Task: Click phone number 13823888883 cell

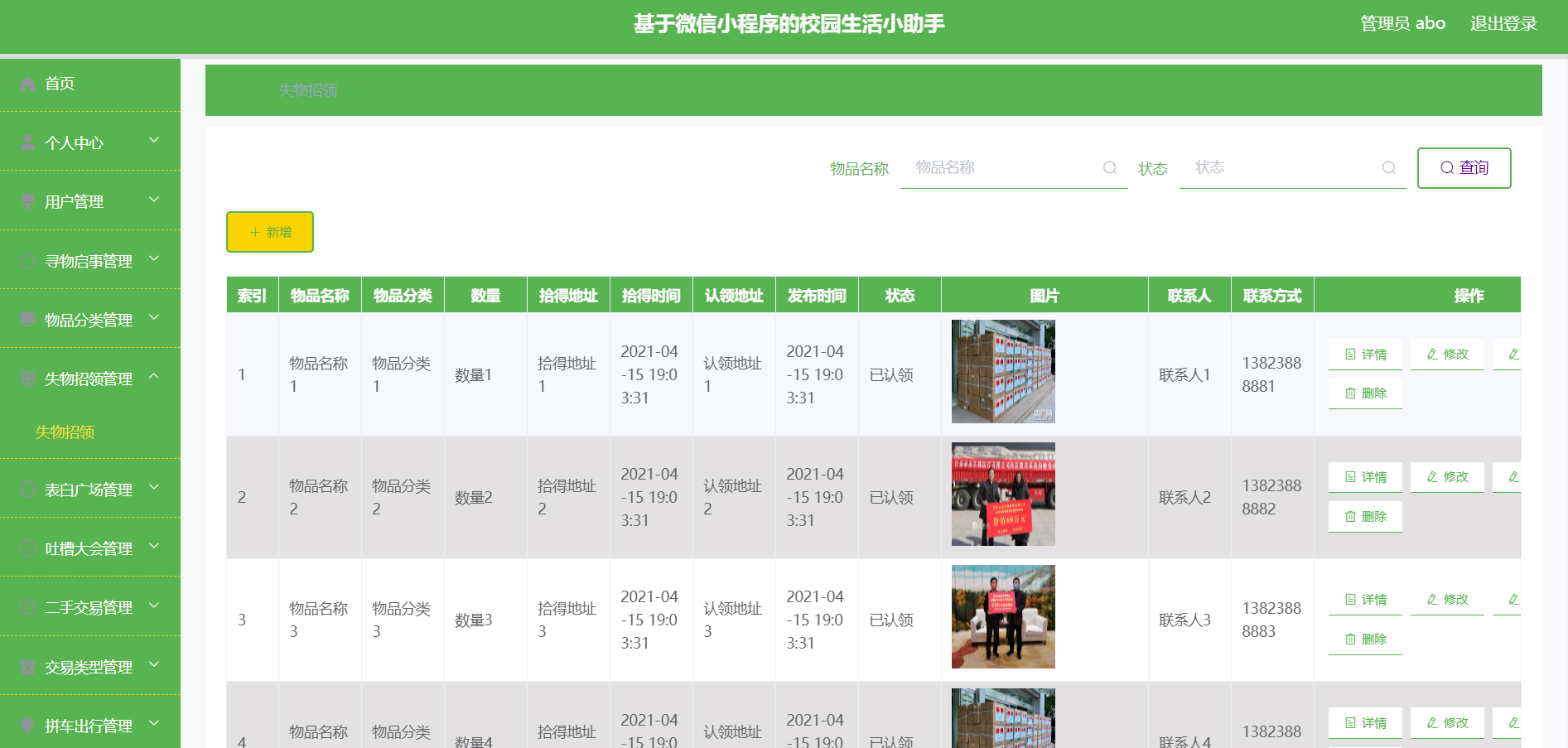Action: pyautogui.click(x=1271, y=620)
